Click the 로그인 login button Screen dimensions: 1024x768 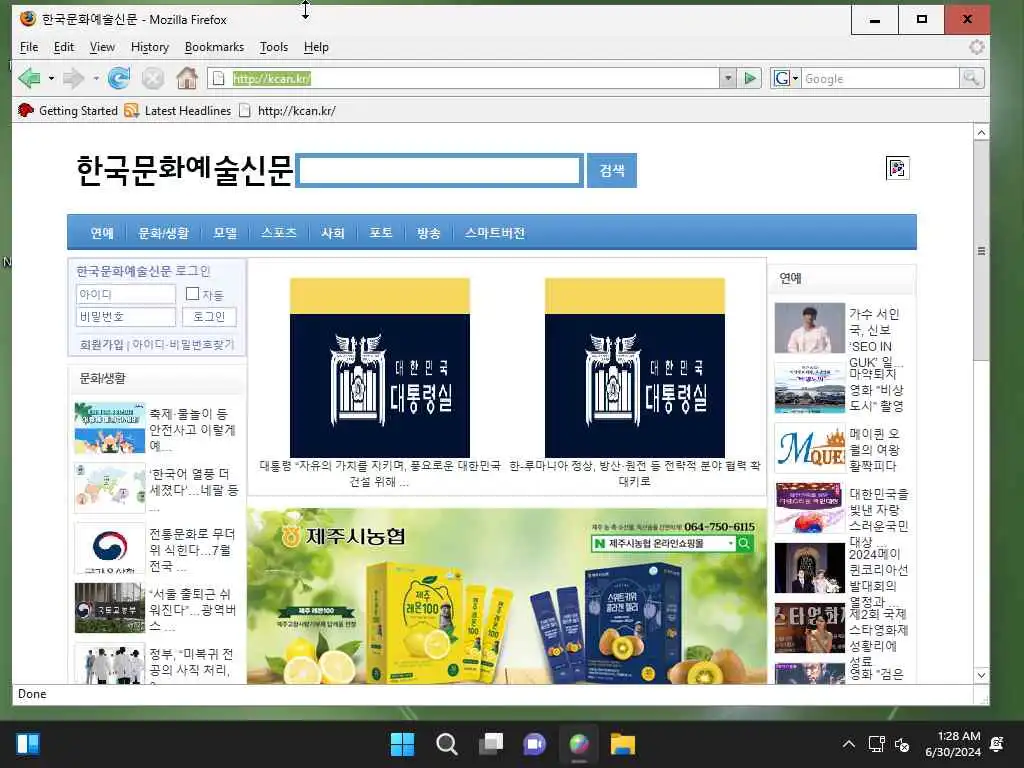[x=209, y=317]
